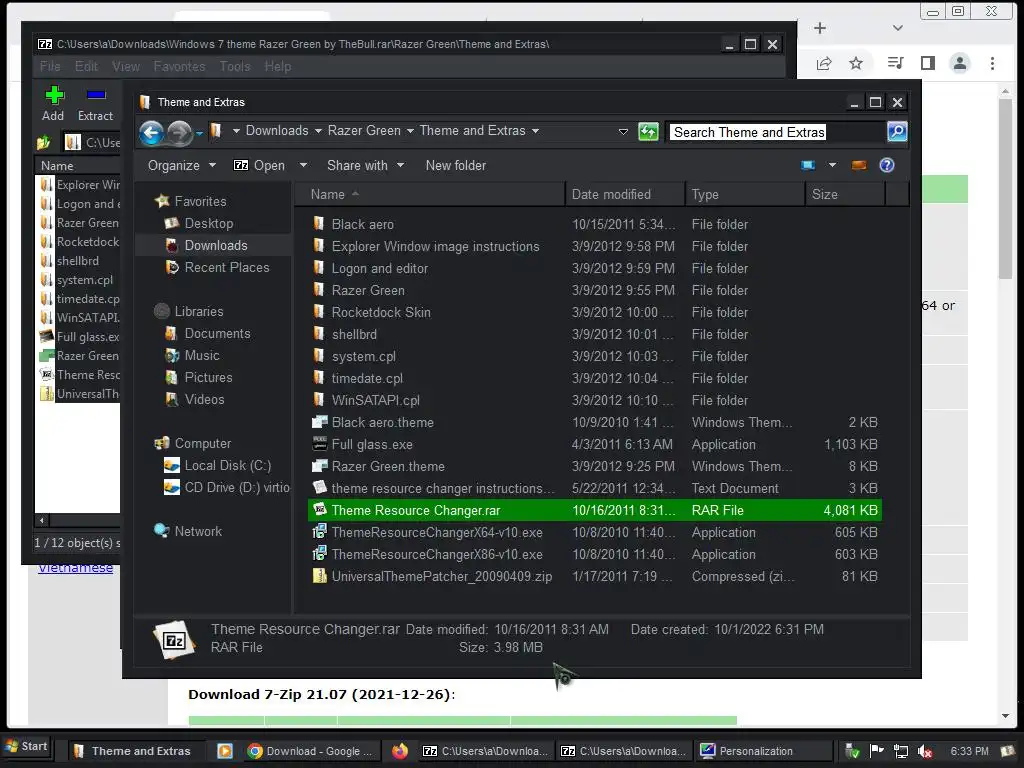Viewport: 1024px width, 768px height.
Task: Open the view options dropdown arrow
Action: tap(833, 165)
